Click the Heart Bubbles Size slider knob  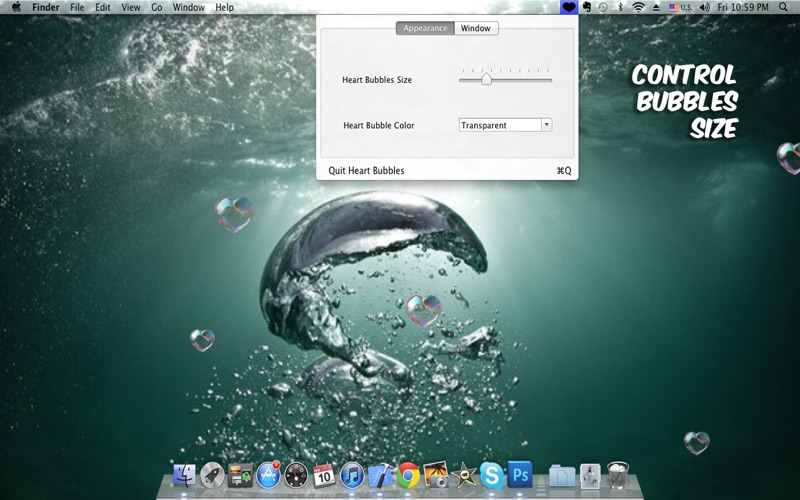pos(486,79)
